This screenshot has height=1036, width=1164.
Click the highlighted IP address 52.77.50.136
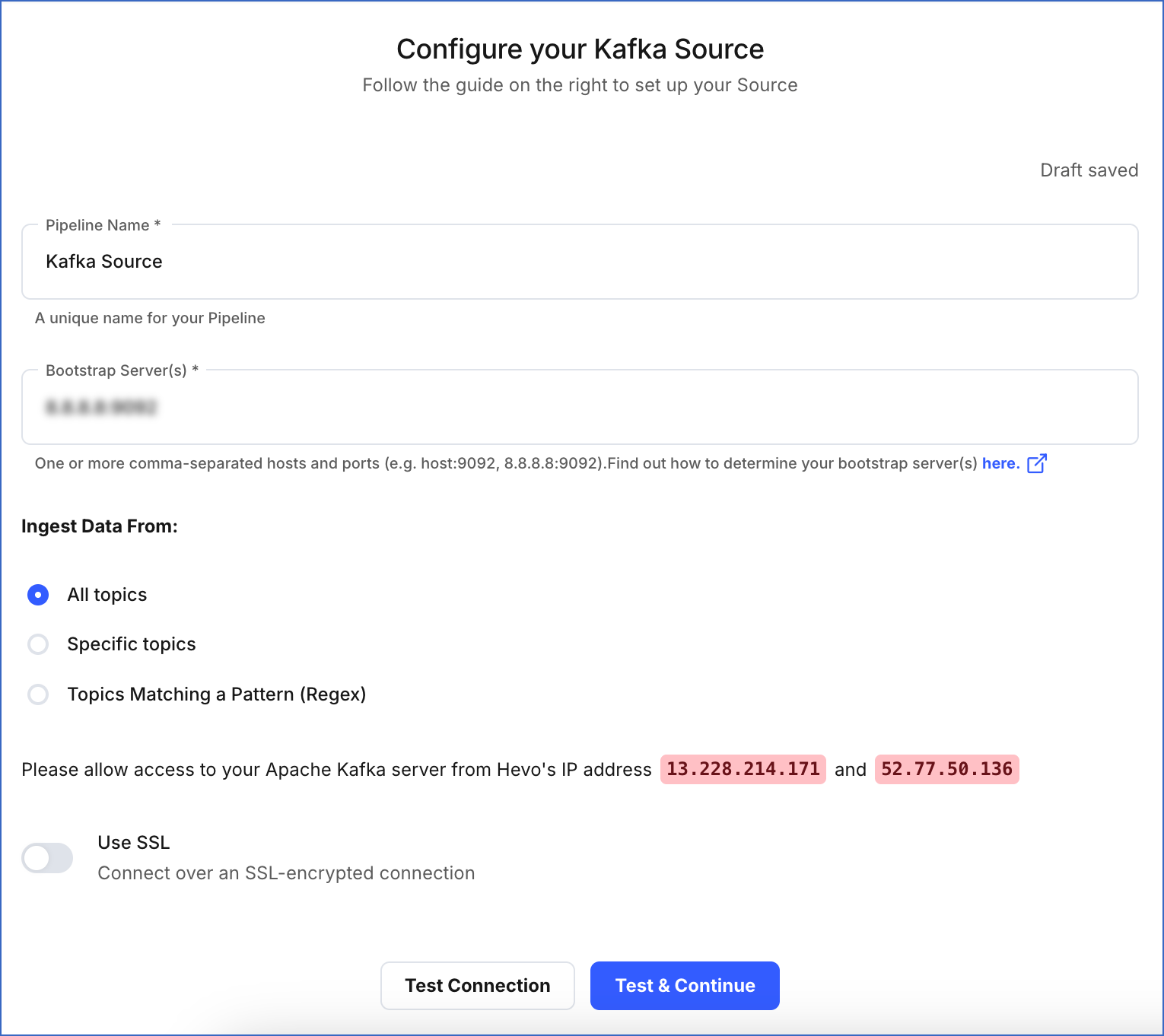point(946,769)
